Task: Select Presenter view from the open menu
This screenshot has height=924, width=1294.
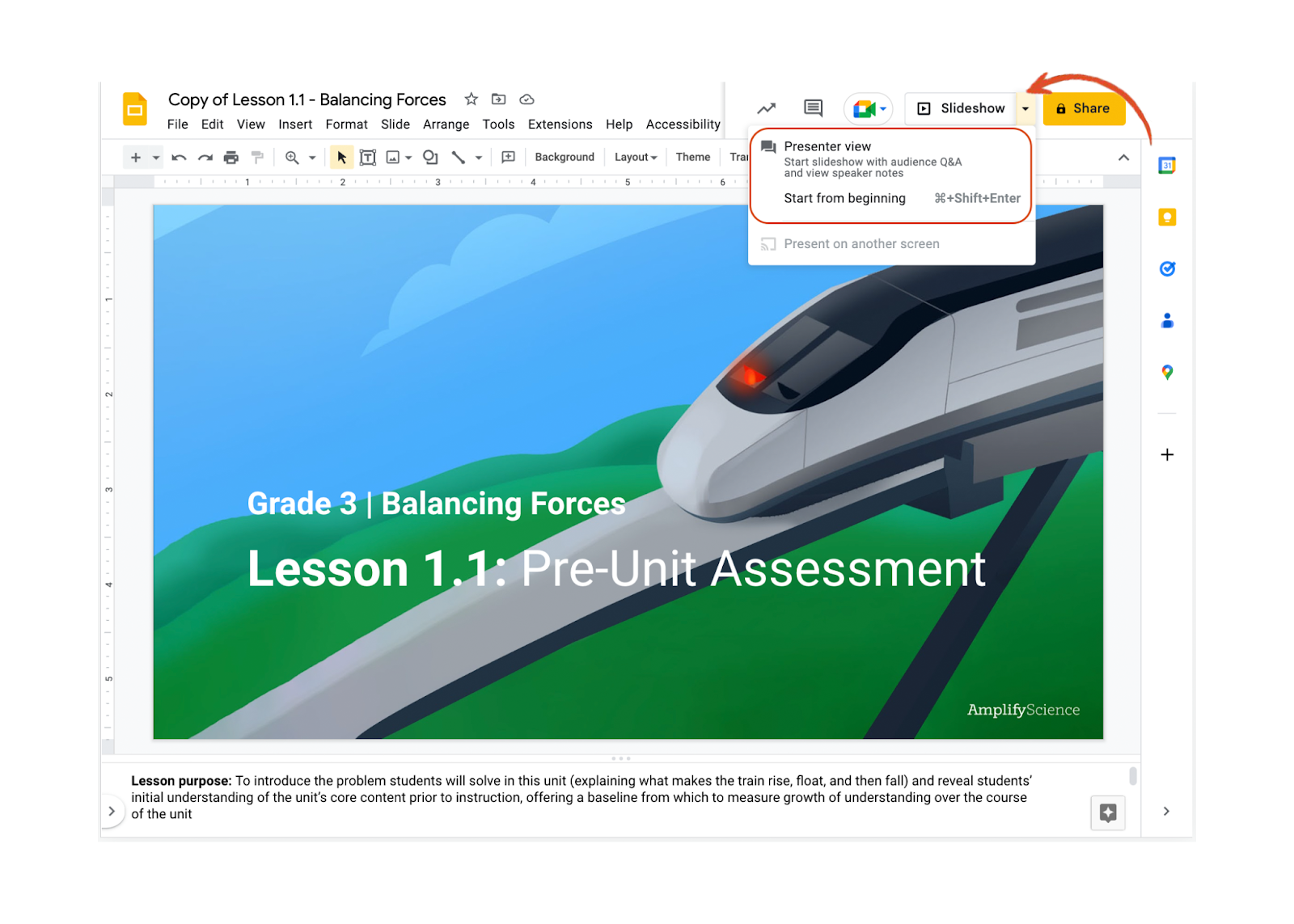Action: tap(827, 146)
